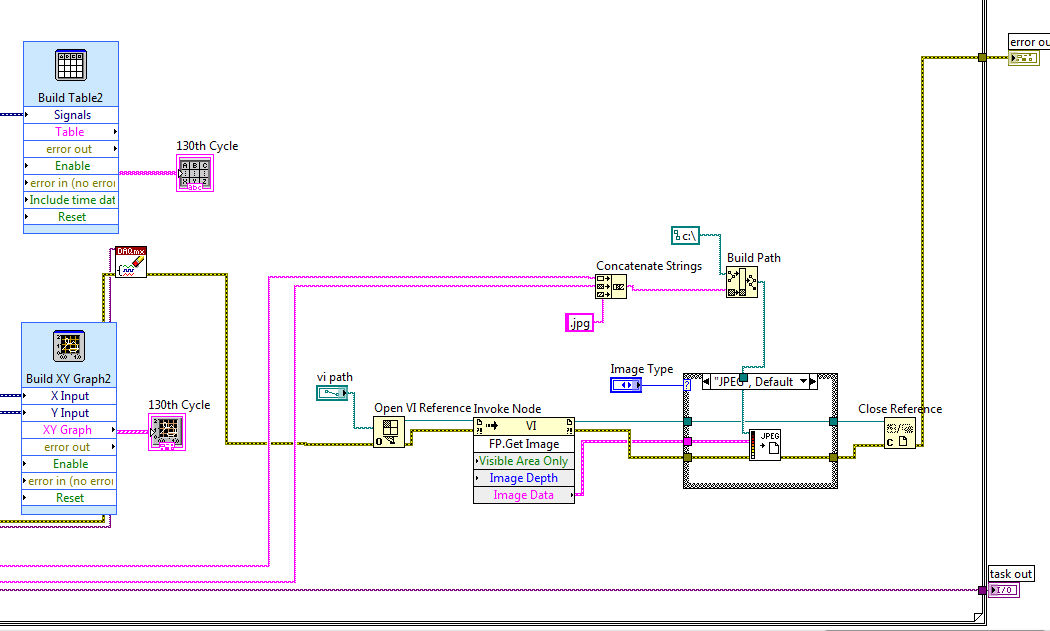
Task: Click the Build XY Graph2 express VI icon
Action: pyautogui.click(x=69, y=347)
